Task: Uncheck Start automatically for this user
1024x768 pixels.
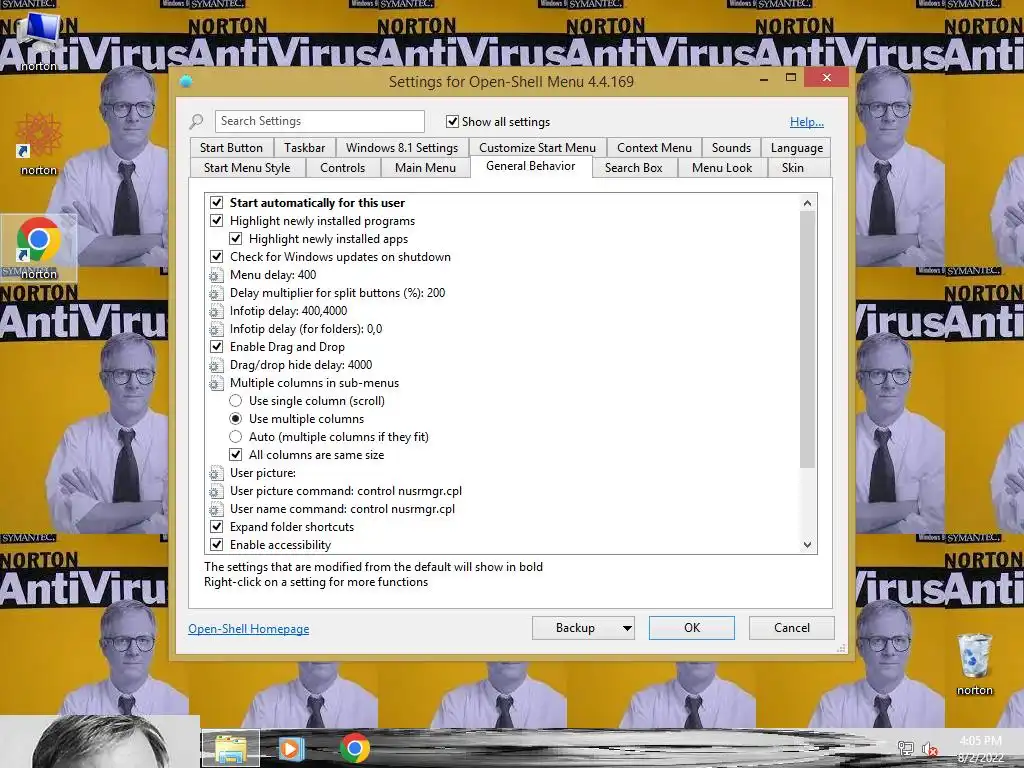Action: 217,203
